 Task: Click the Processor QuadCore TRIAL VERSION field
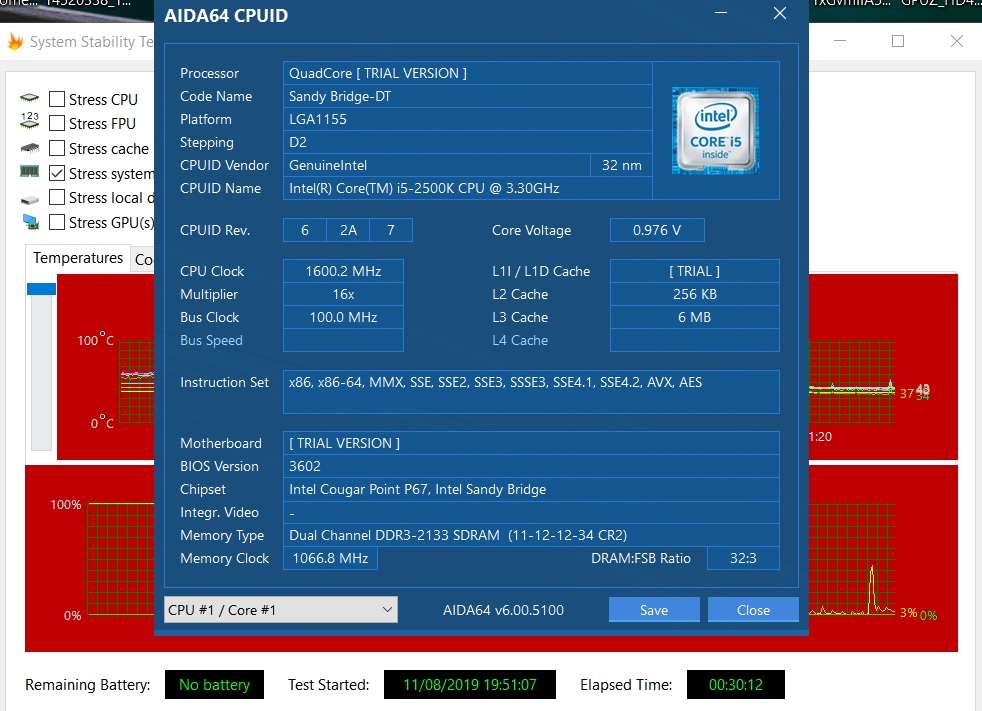coord(467,73)
